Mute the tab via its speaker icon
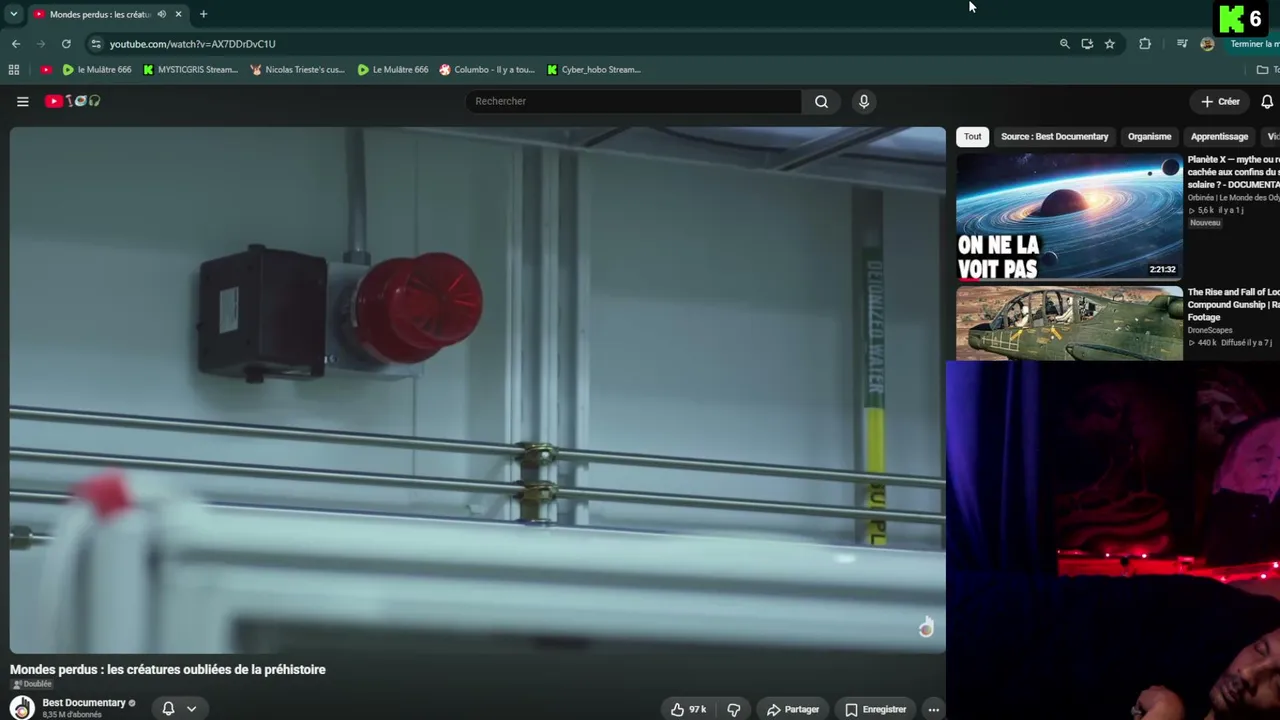The width and height of the screenshot is (1280, 720). click(161, 14)
